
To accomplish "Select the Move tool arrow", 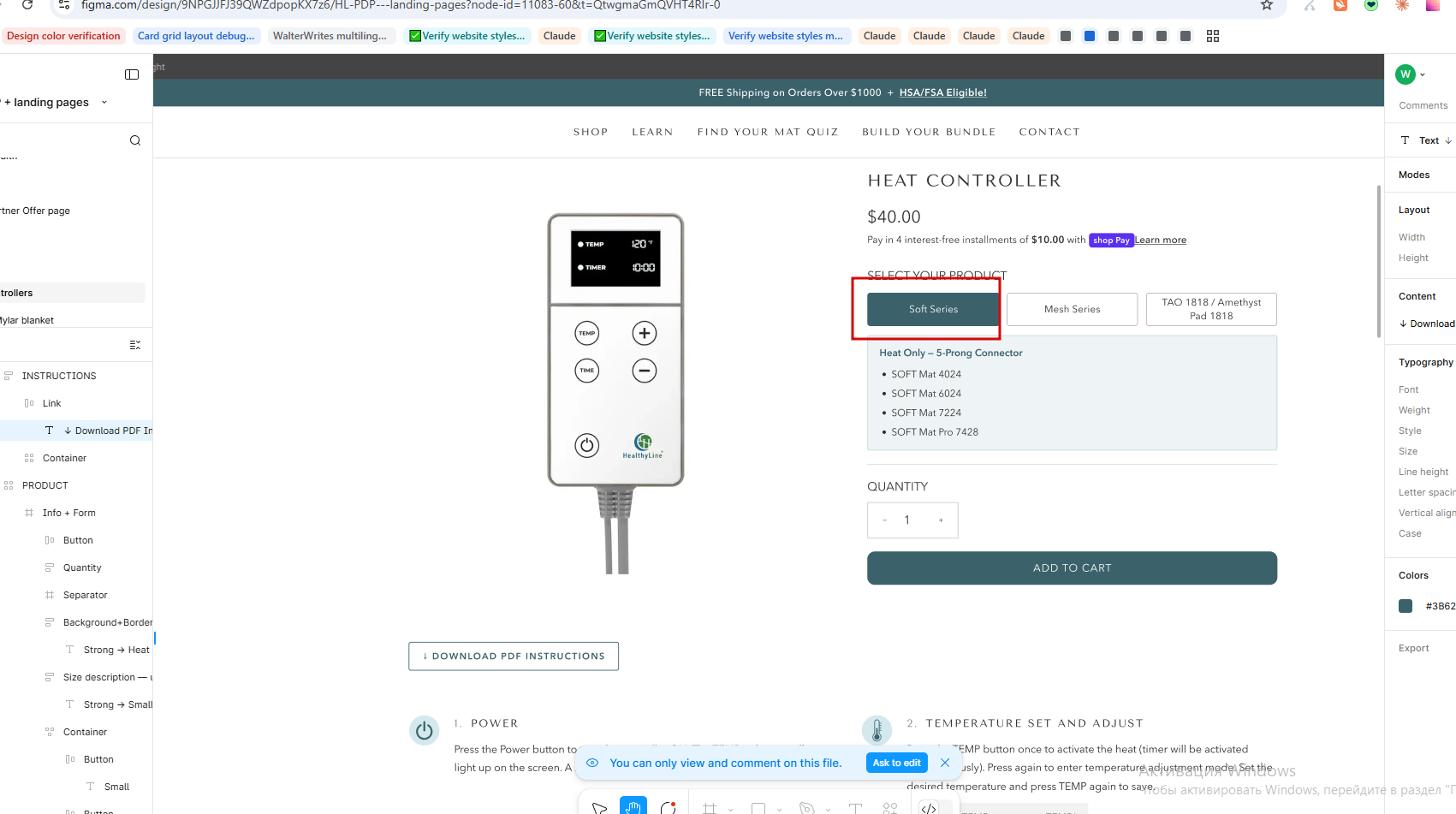I will tap(599, 807).
